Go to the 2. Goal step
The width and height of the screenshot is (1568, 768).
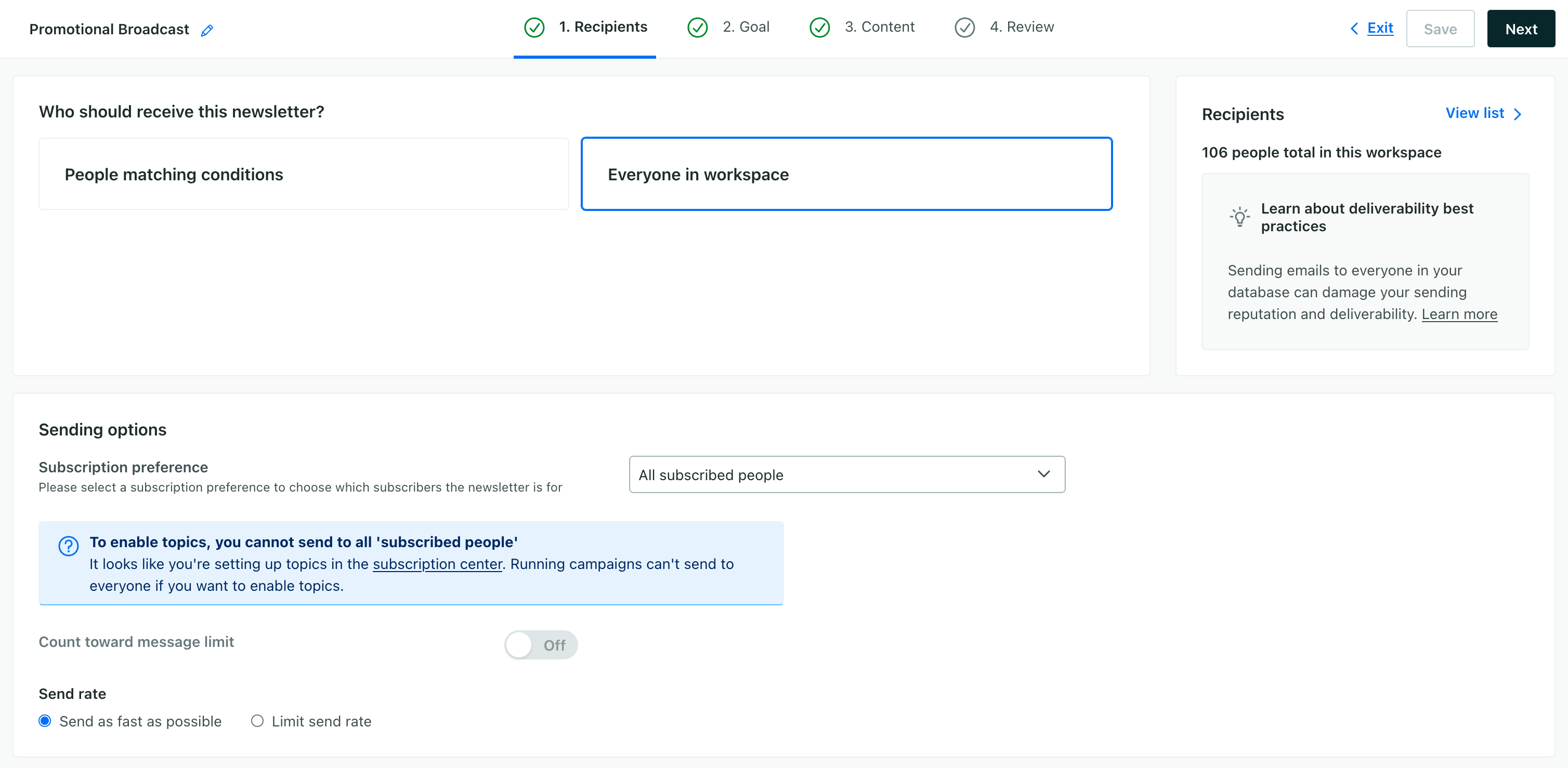click(x=728, y=28)
